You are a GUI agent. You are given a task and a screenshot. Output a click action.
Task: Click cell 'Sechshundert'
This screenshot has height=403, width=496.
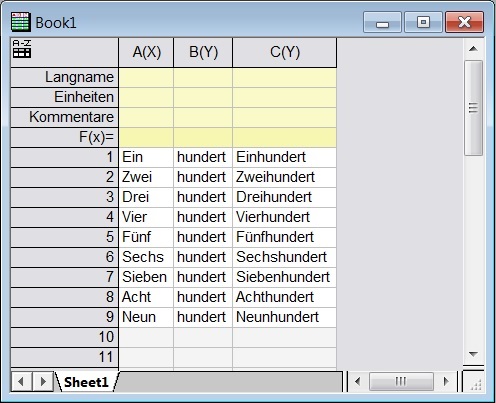[x=285, y=257]
